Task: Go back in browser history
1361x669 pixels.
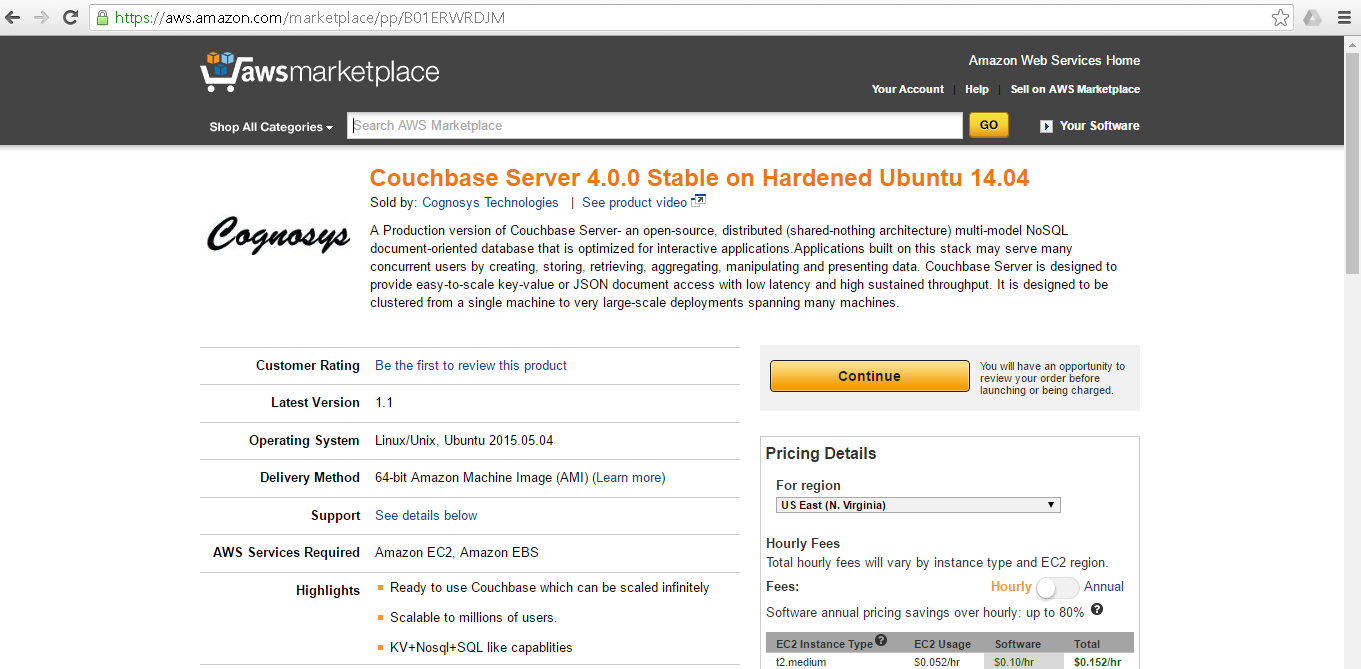Action: (15, 16)
